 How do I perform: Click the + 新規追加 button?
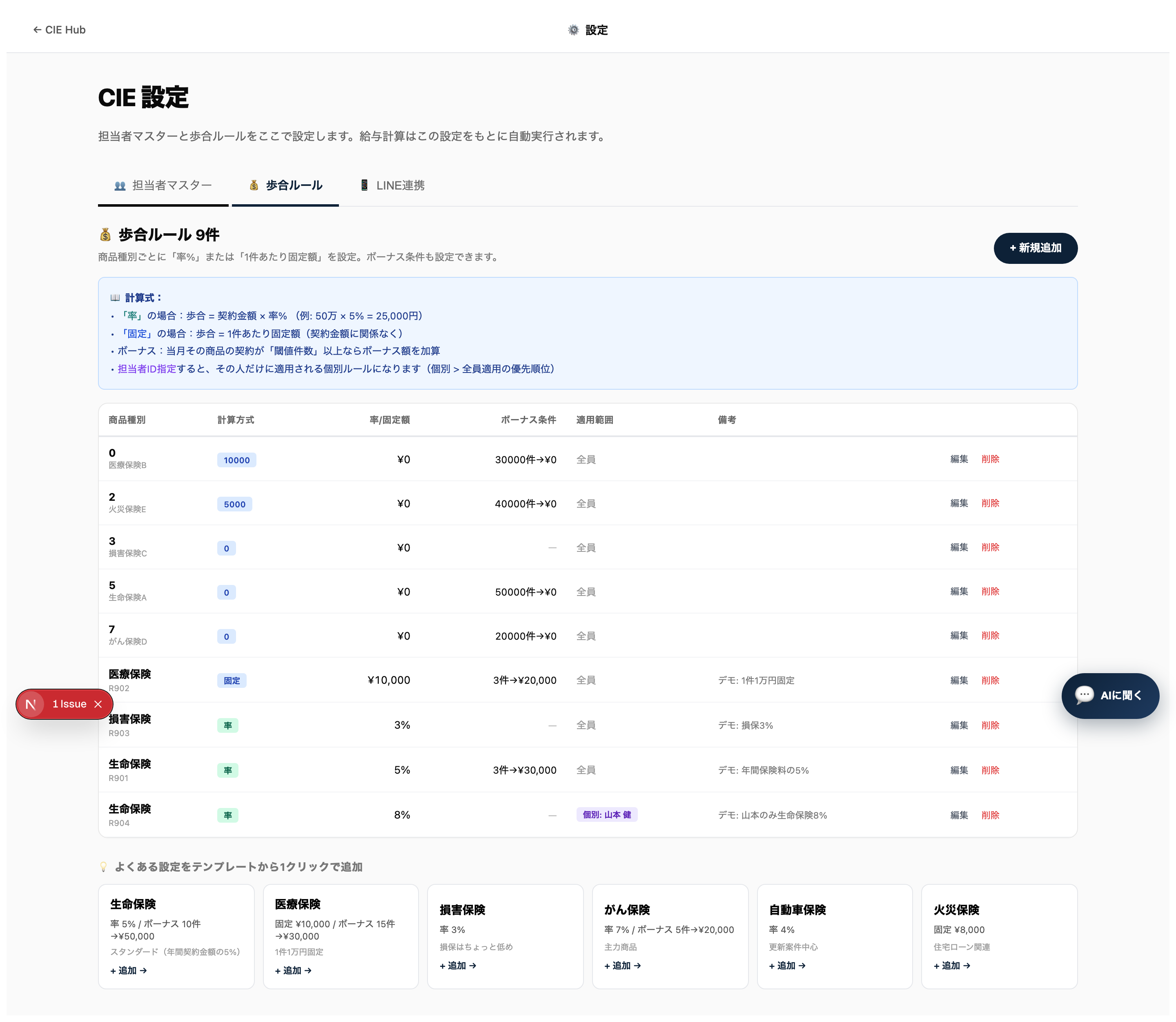[x=1035, y=248]
